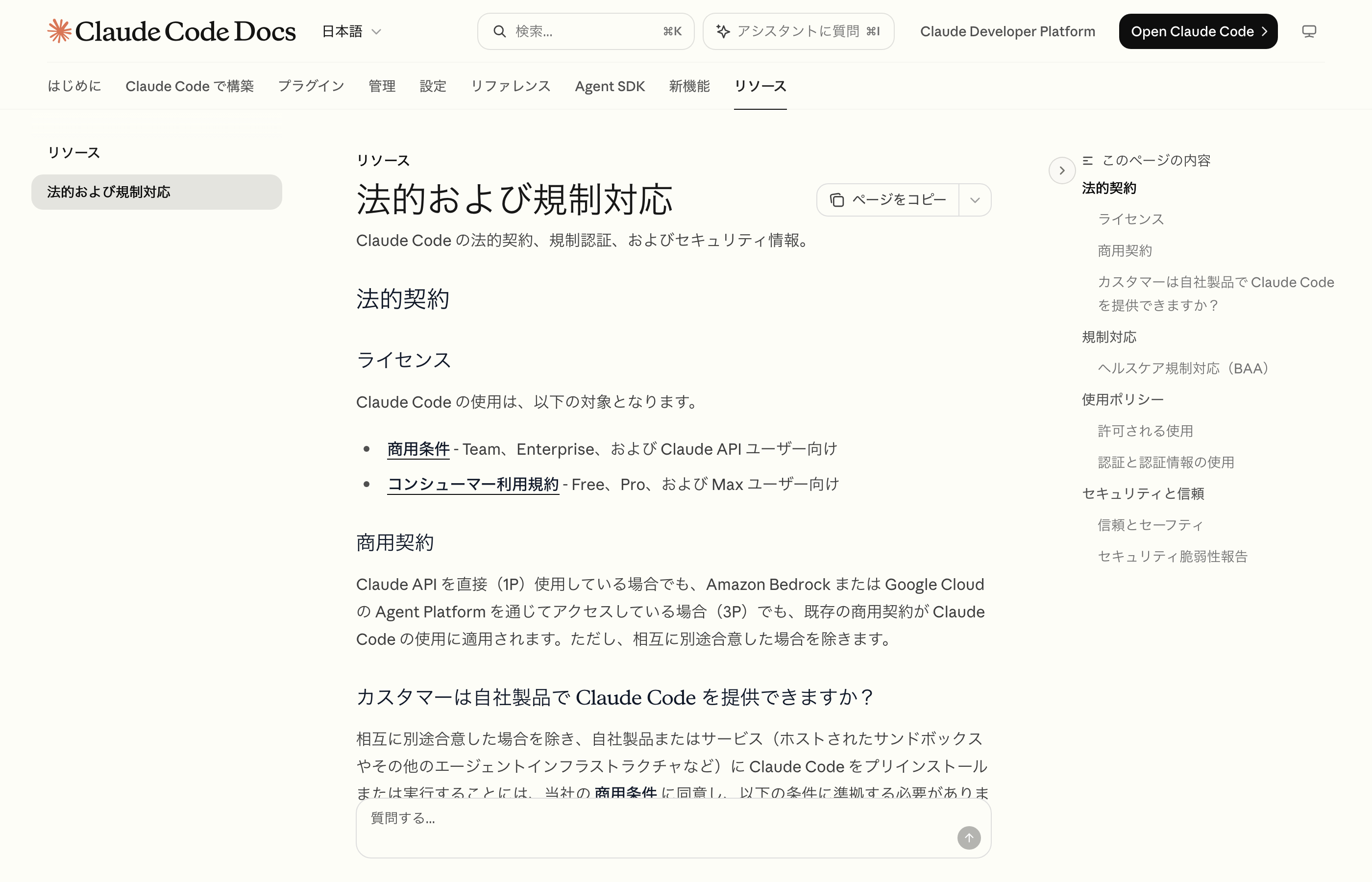Jump to 信頼とセーフティ in page contents
The image size is (1372, 882).
pyautogui.click(x=1151, y=525)
